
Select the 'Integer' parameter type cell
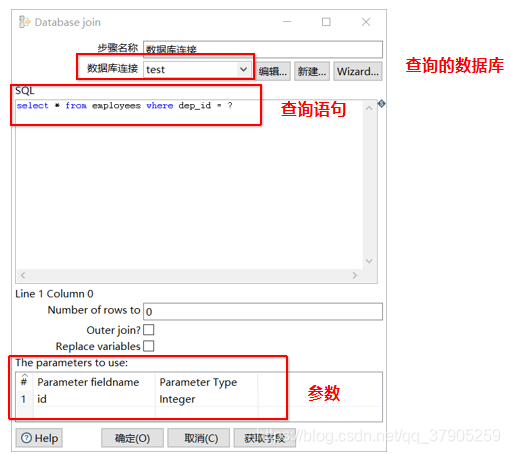(207, 399)
